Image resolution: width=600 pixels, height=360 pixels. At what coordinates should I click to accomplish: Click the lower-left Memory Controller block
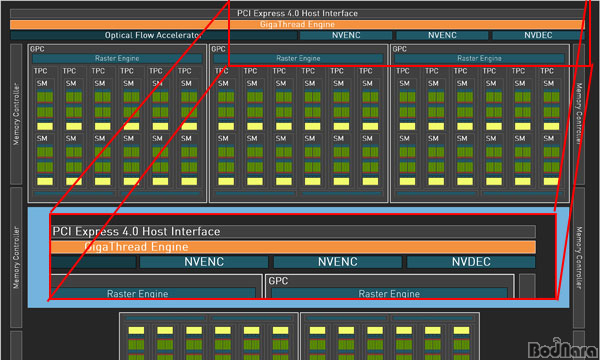[16, 257]
